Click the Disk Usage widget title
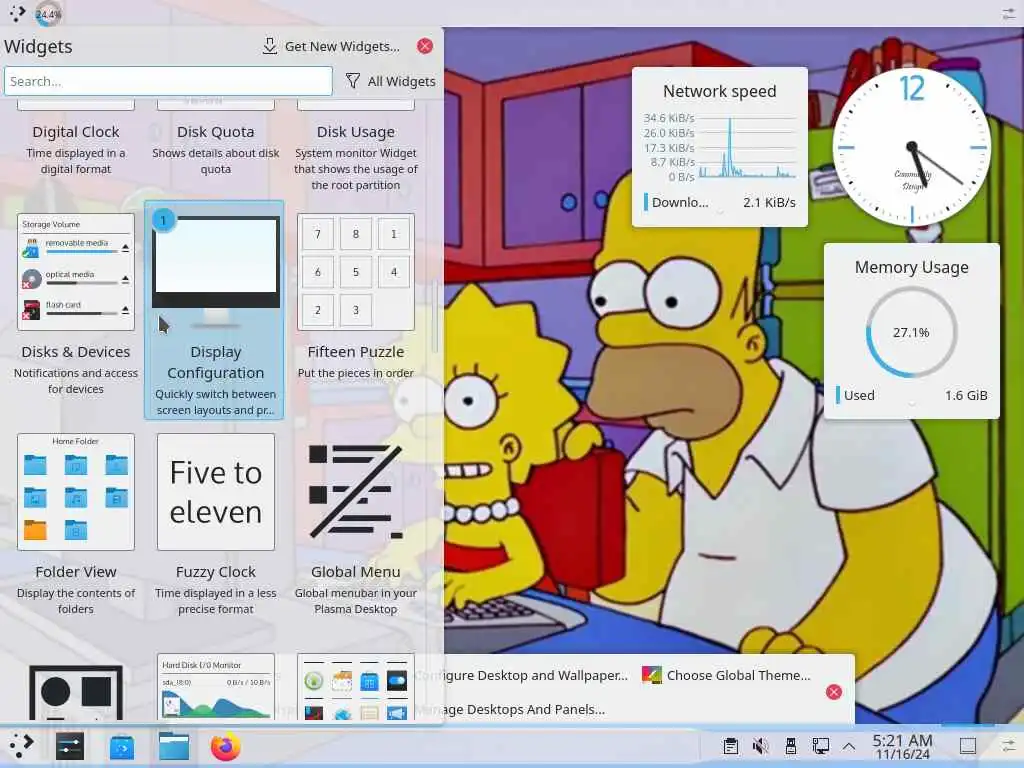Screen dimensions: 1024x768 pyautogui.click(x=355, y=132)
